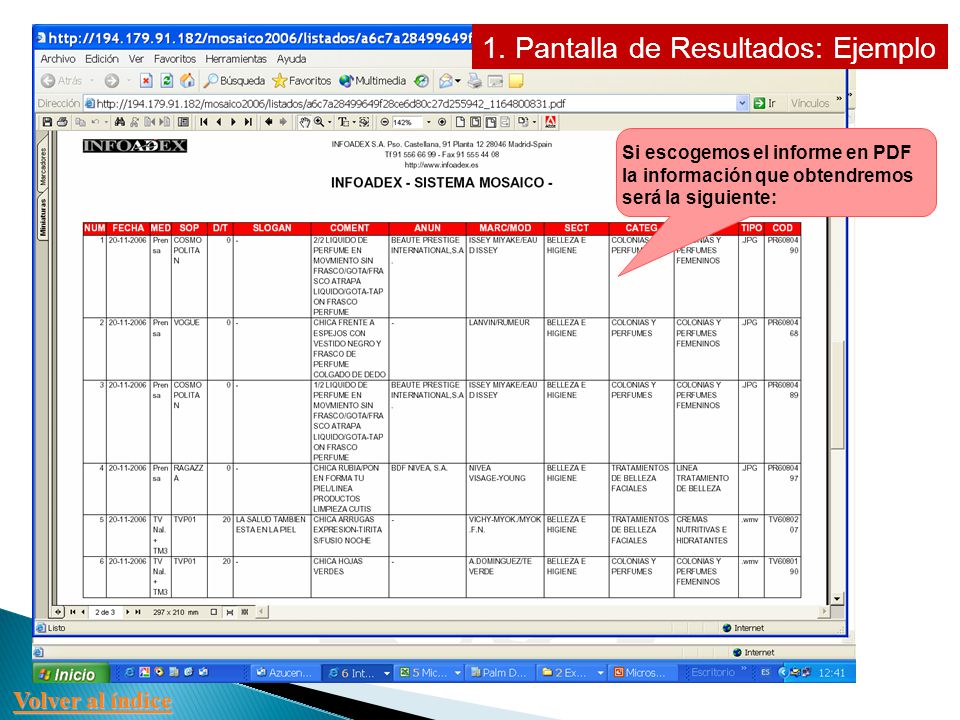The image size is (960, 720).
Task: Go to previous view black arrow
Action: tap(268, 122)
